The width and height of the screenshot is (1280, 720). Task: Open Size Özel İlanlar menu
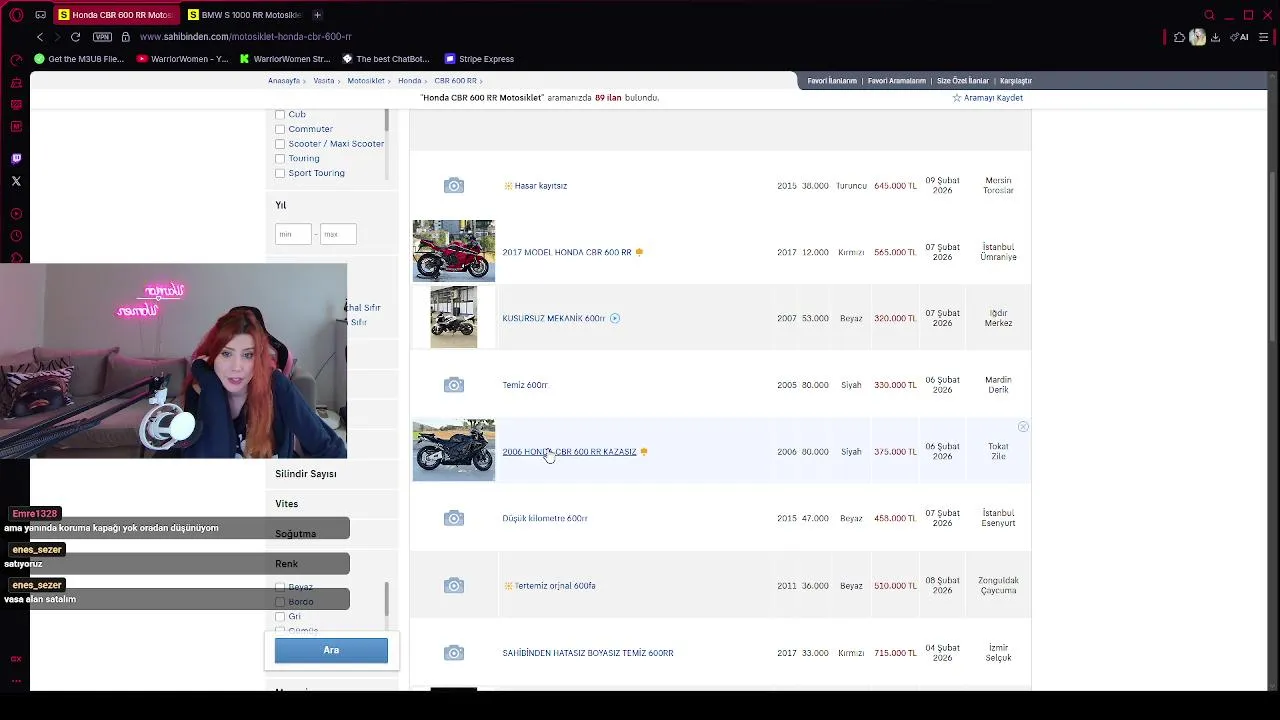(x=963, y=81)
